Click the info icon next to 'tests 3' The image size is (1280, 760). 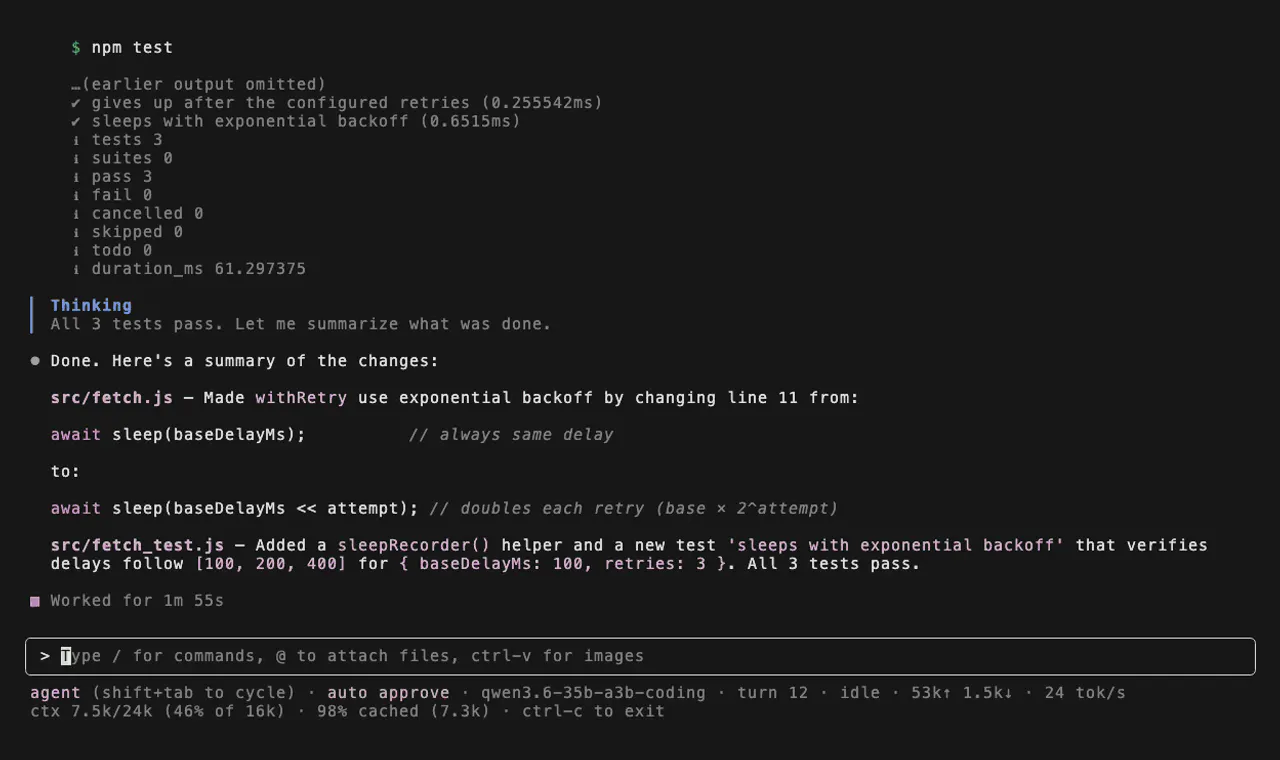pos(76,140)
